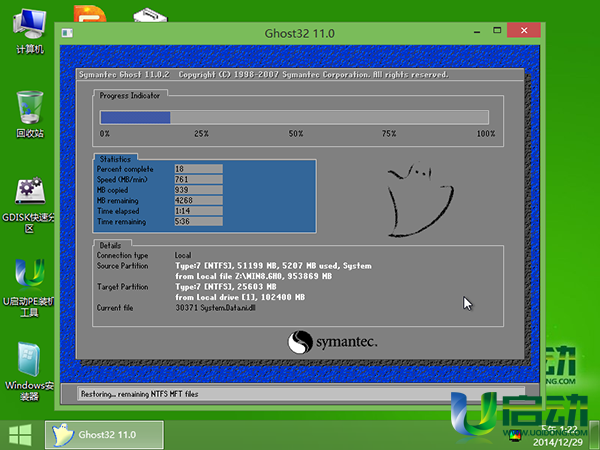Click the Time elapsed value 1:14
Screen dimensions: 600x450
199,211
